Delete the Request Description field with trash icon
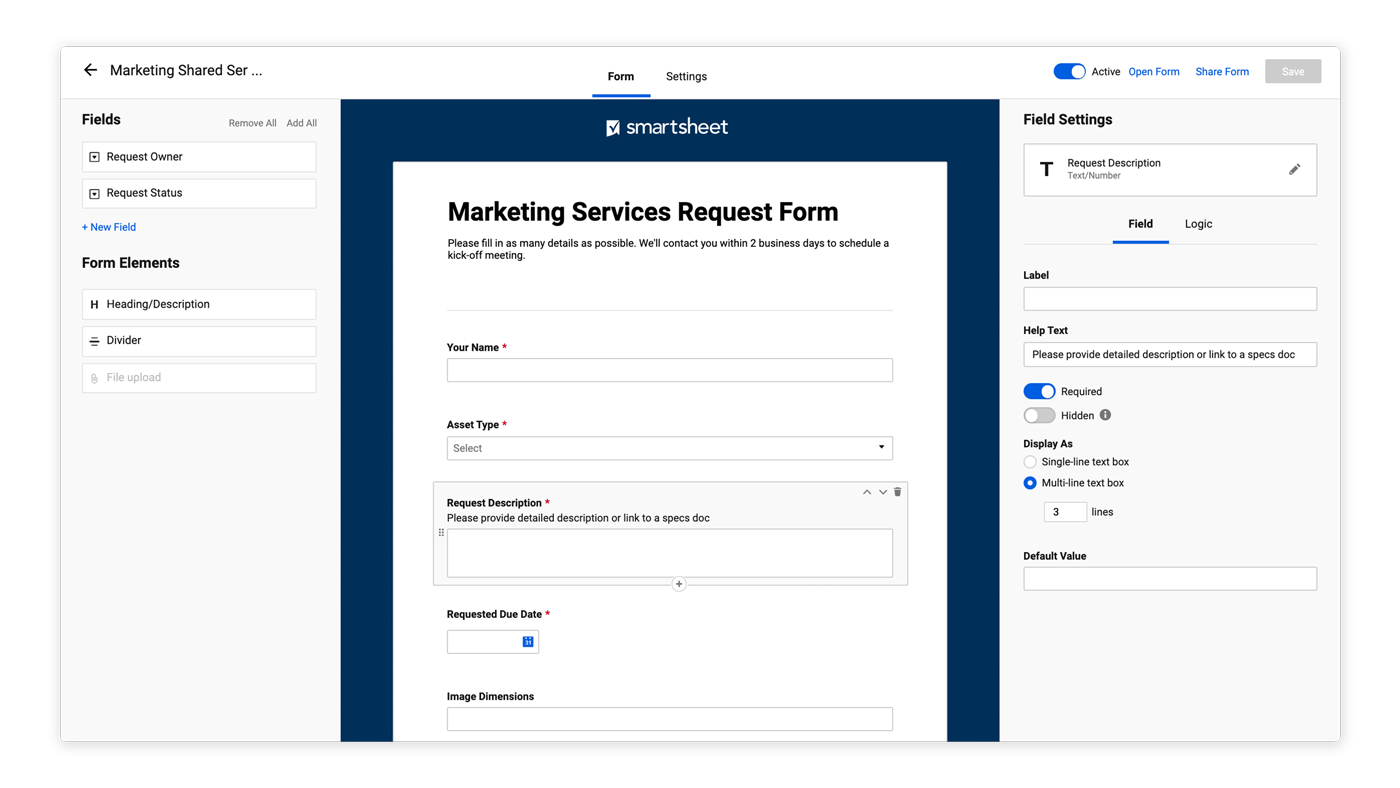Viewport: 1400px width, 788px height. click(898, 492)
